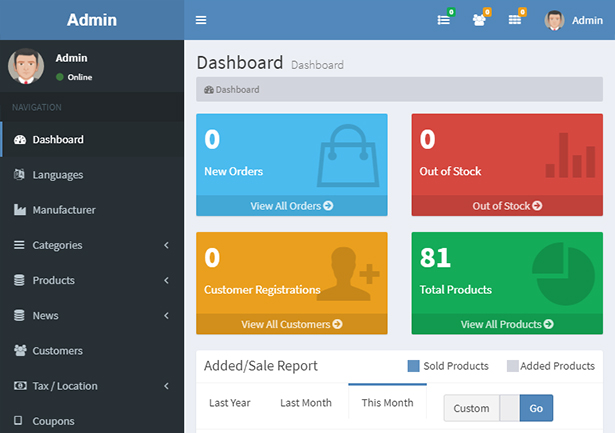
Task: Click the shopping bag icon on New Orders
Action: 348,156
